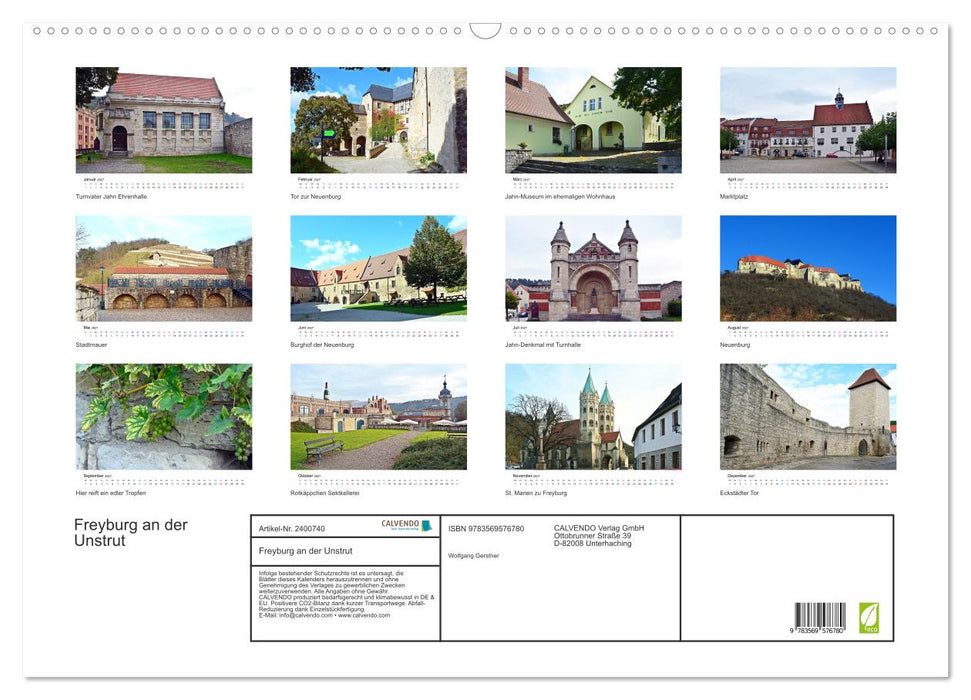The width and height of the screenshot is (971, 700).
Task: Click the December date strip under Eckstädter Tor
Action: coord(808,479)
